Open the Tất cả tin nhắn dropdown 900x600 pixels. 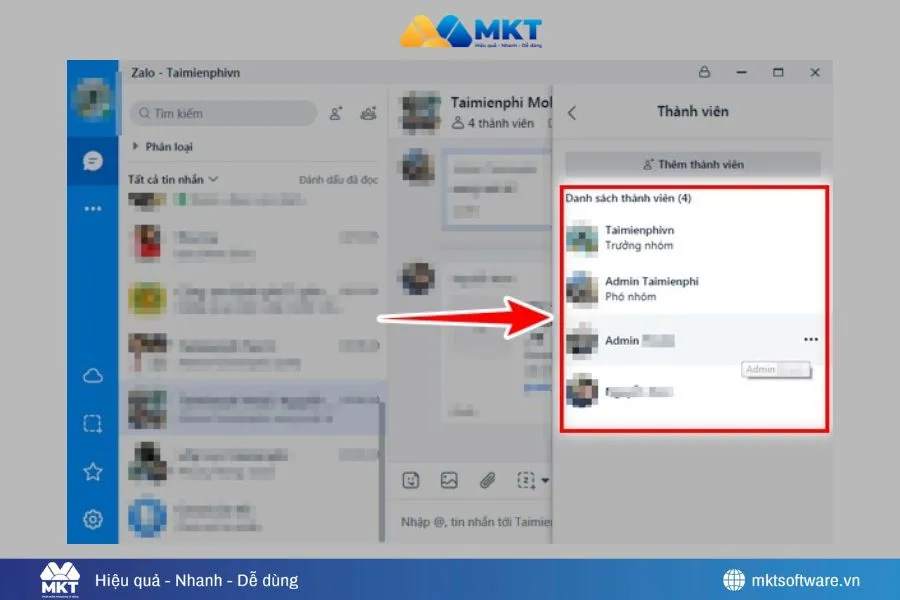click(173, 179)
